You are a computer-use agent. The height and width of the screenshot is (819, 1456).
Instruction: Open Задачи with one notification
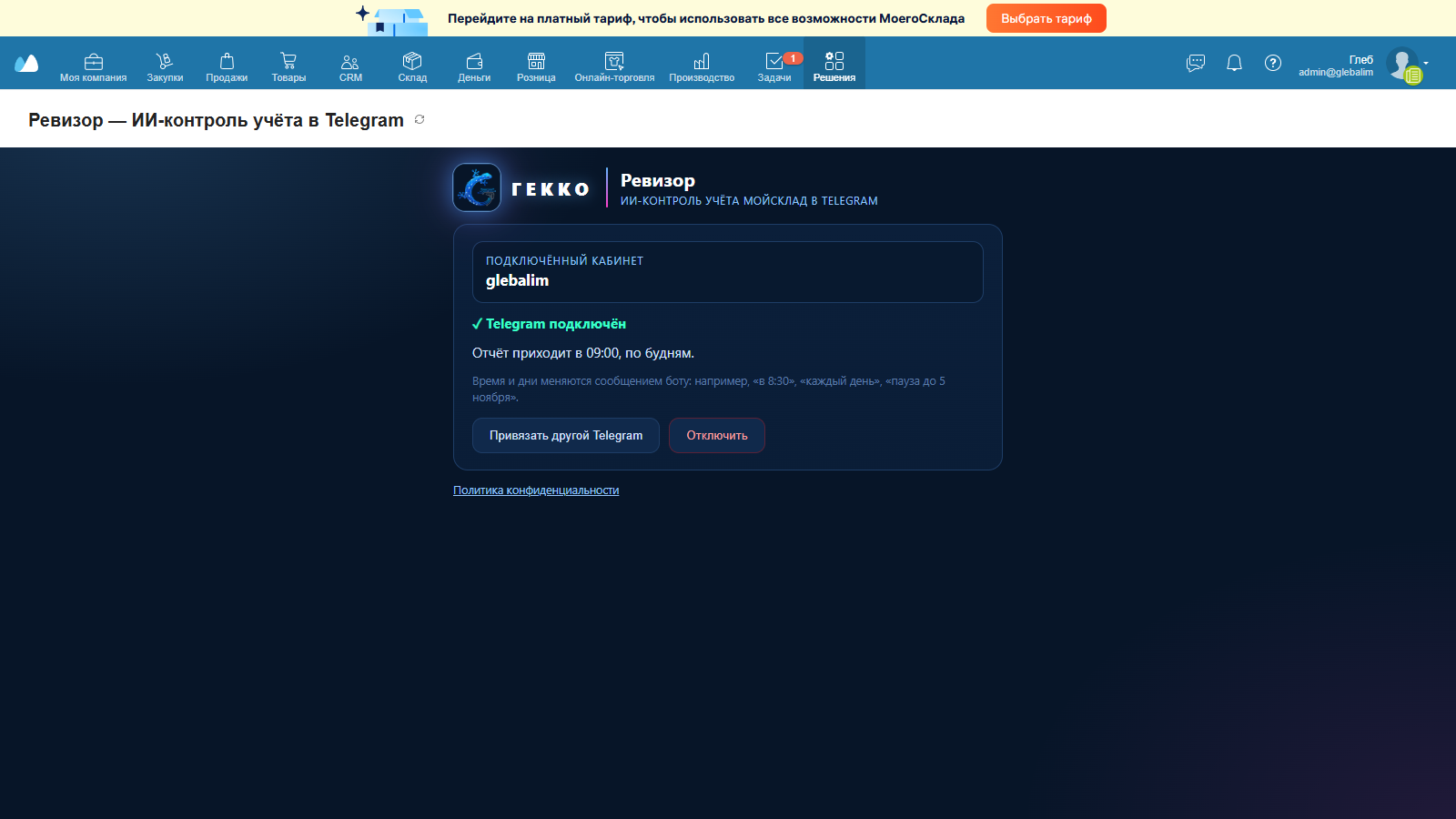774,67
